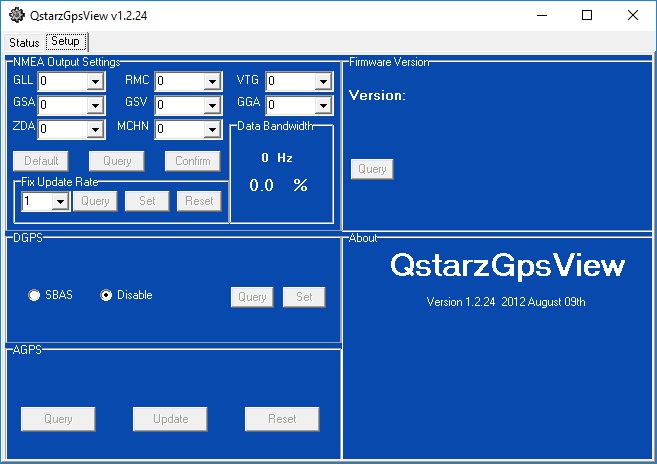This screenshot has width=657, height=464.
Task: Click the 0 Hz bandwidth reading
Action: 277,158
